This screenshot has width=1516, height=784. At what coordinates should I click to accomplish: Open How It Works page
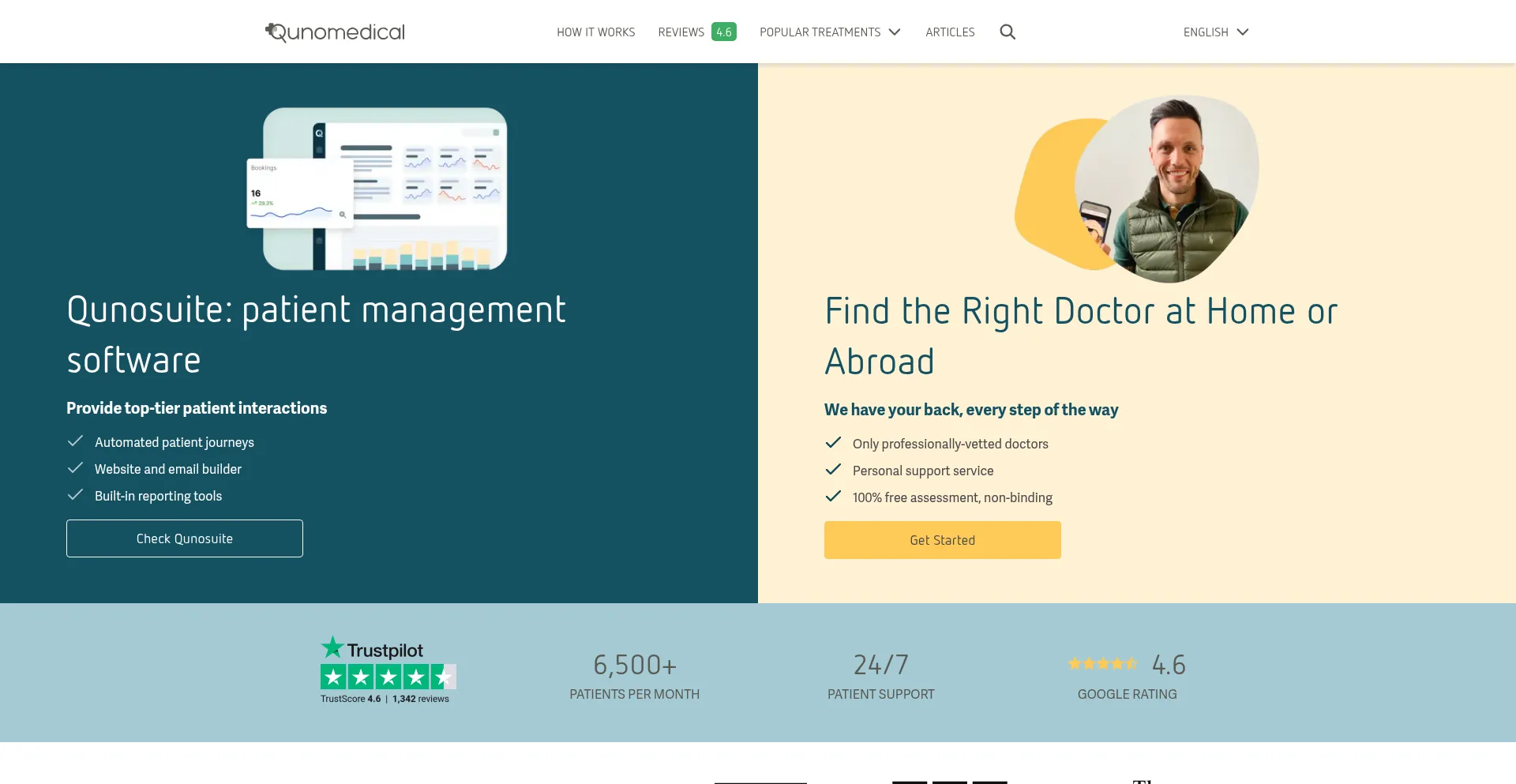coord(595,32)
